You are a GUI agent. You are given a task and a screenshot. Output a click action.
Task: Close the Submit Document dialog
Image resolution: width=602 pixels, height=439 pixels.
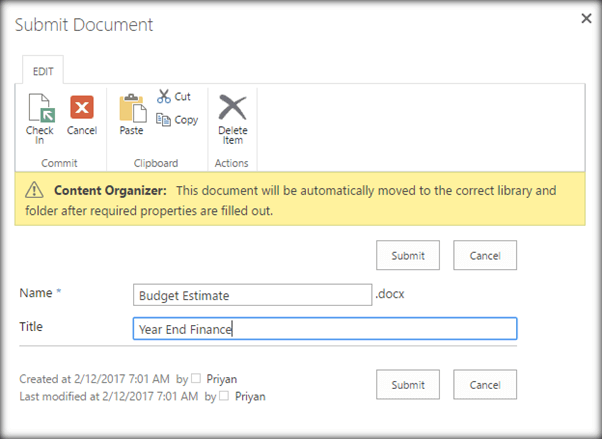[x=585, y=18]
